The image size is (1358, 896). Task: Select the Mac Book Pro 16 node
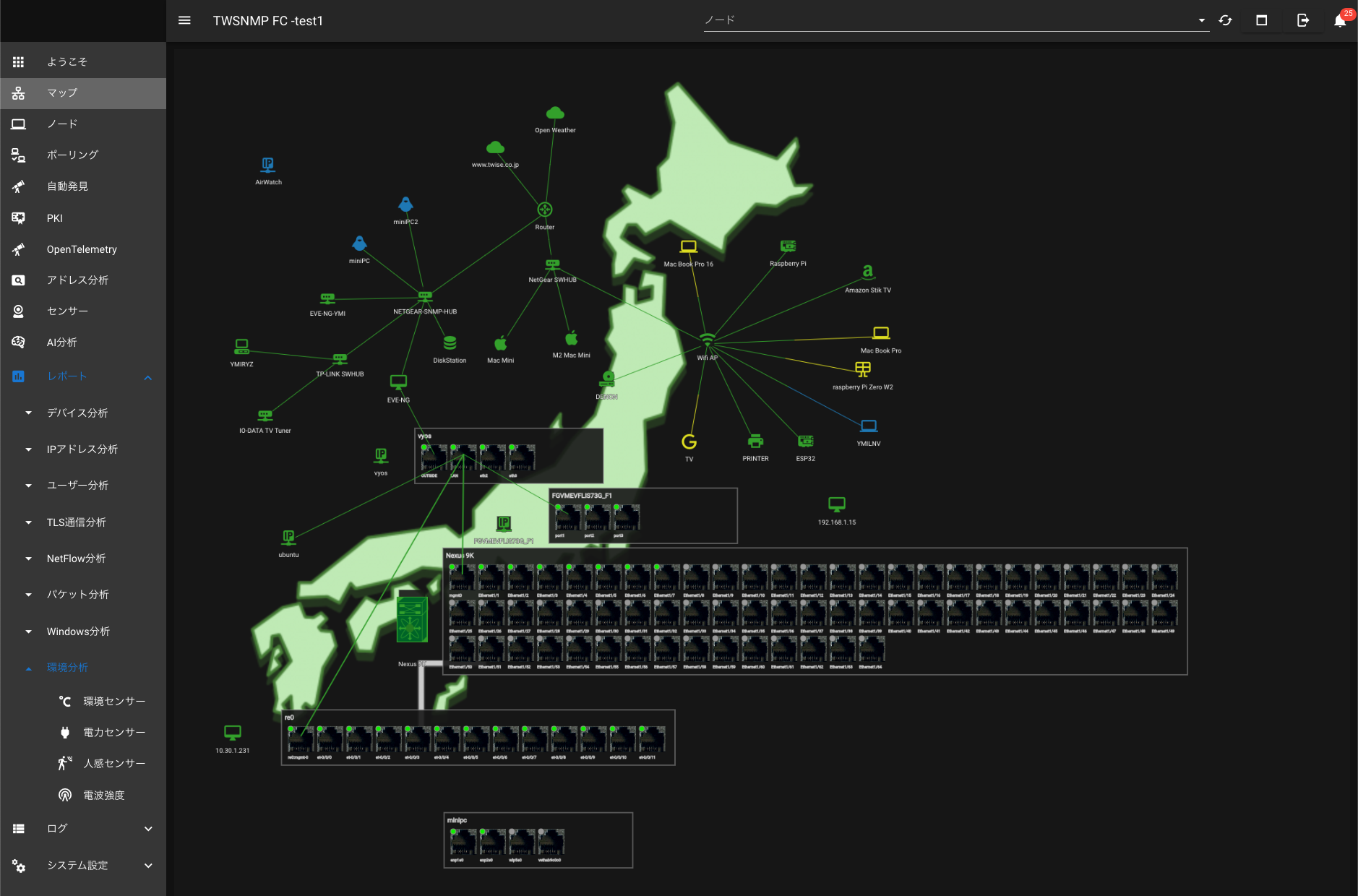(x=689, y=247)
